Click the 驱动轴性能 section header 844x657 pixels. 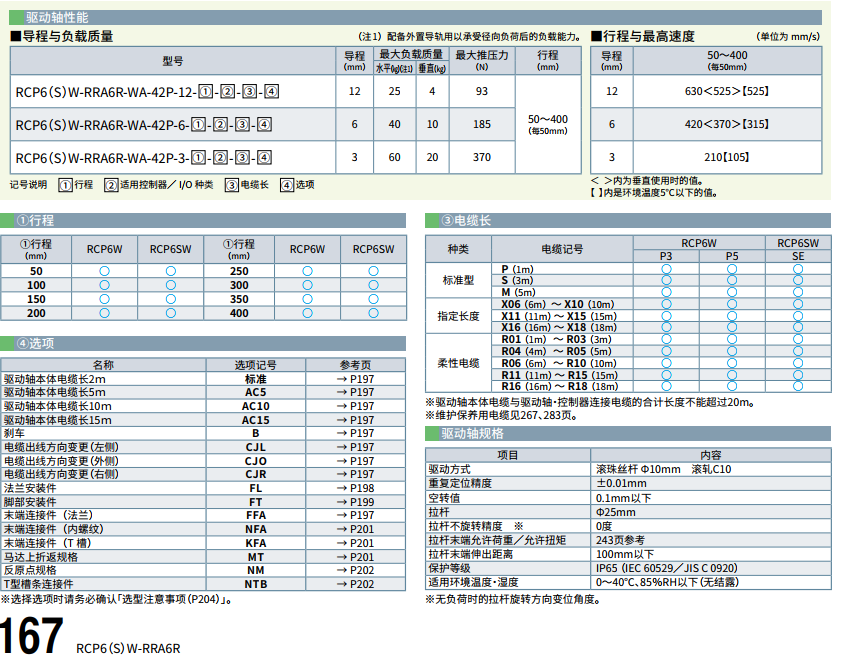(x=415, y=17)
